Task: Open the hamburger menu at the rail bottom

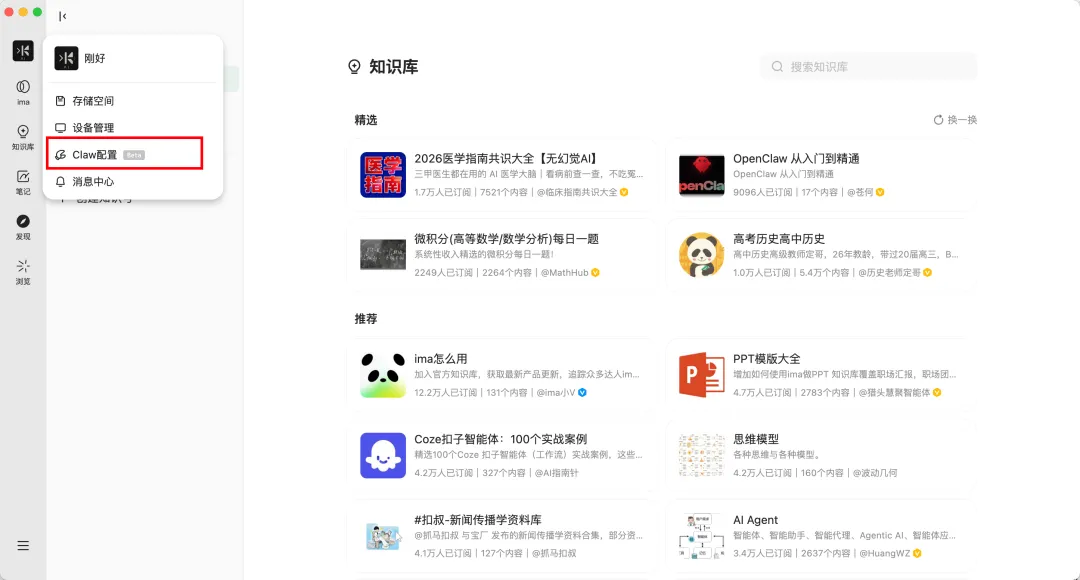Action: coord(23,546)
